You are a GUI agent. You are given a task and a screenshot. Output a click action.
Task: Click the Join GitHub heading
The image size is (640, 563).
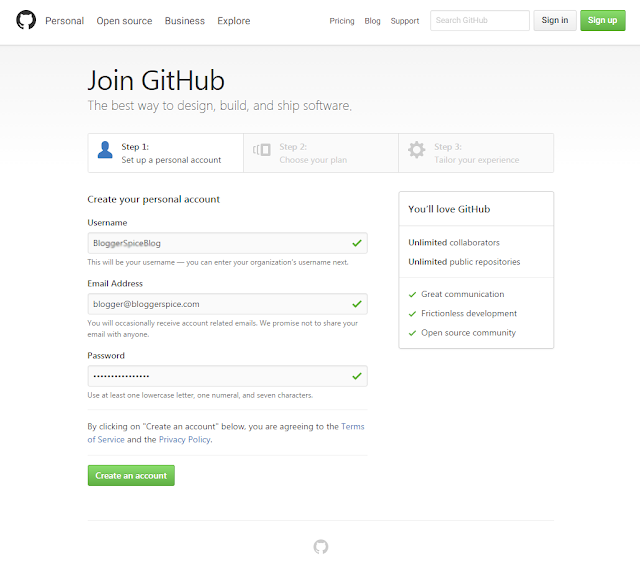click(156, 80)
